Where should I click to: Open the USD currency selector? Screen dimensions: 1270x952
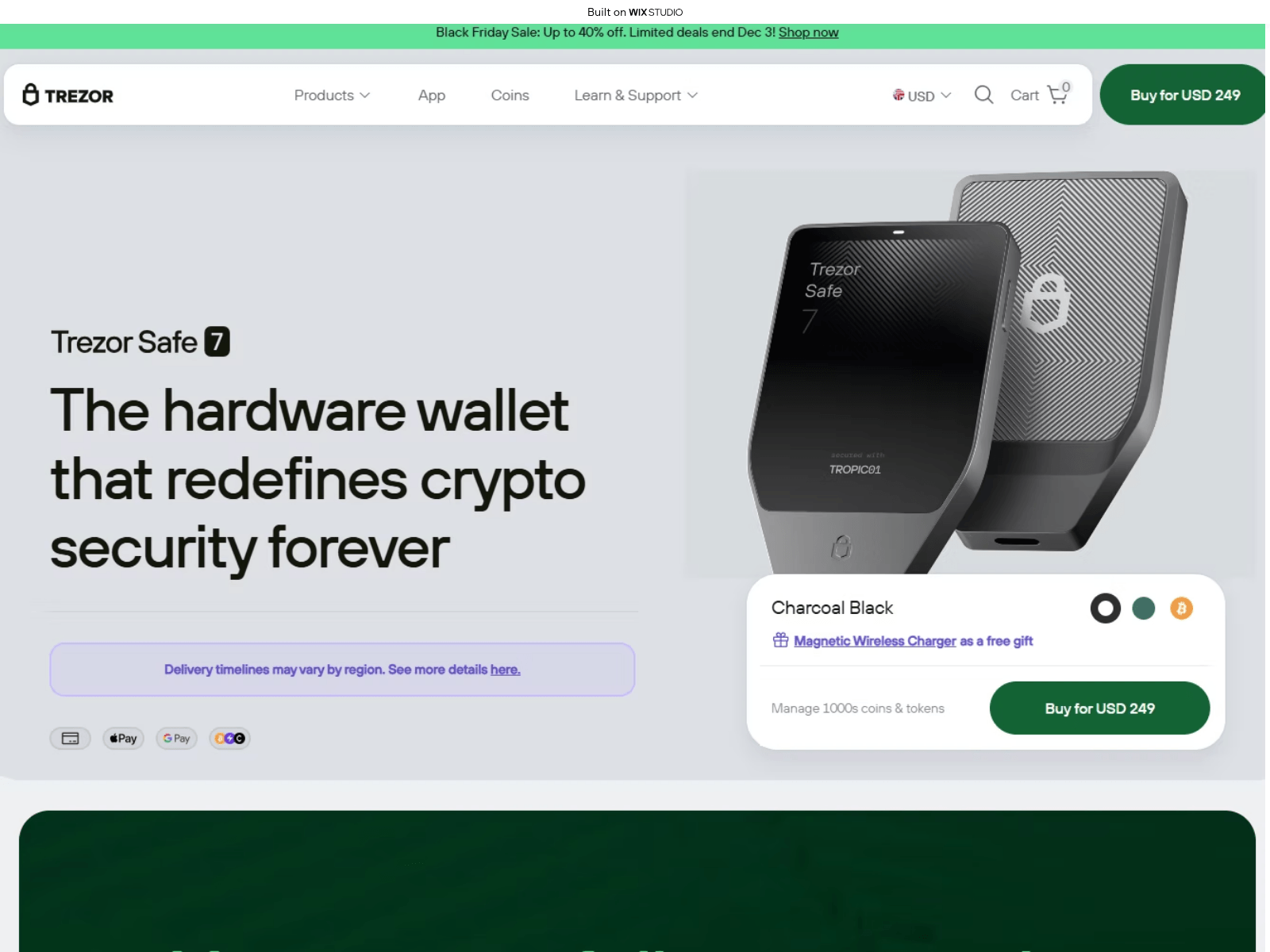coord(922,95)
